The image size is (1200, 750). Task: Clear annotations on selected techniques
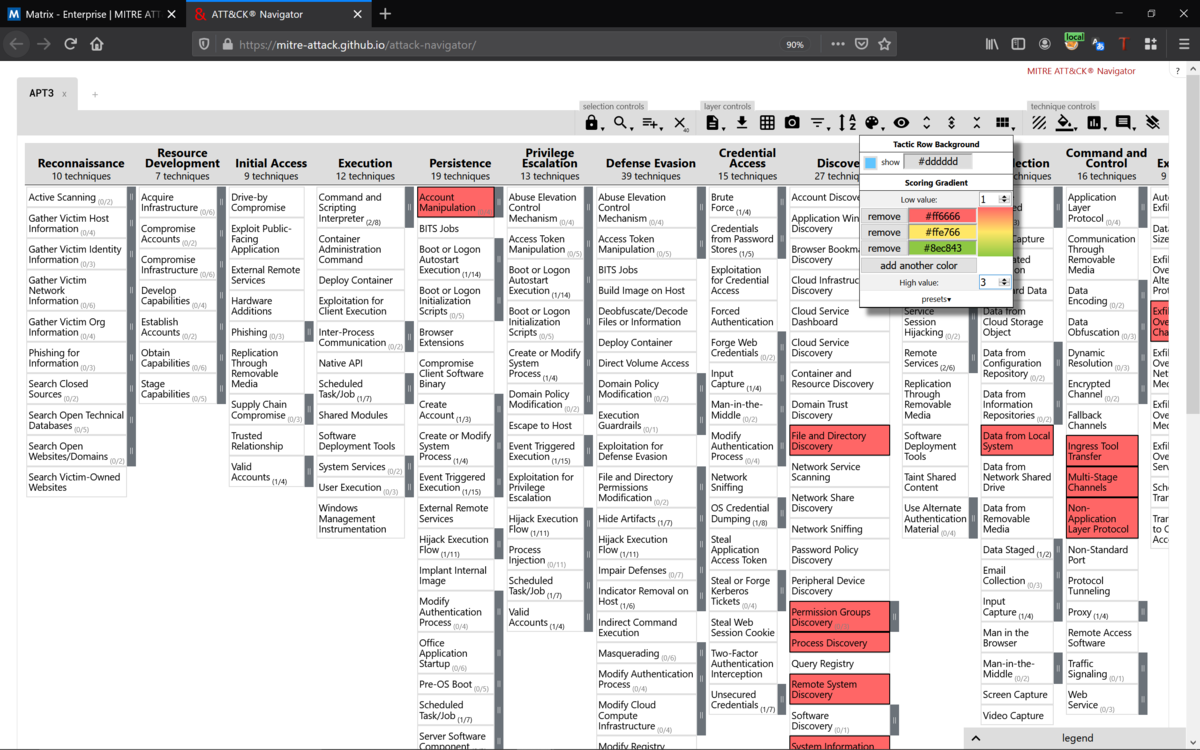point(1153,123)
